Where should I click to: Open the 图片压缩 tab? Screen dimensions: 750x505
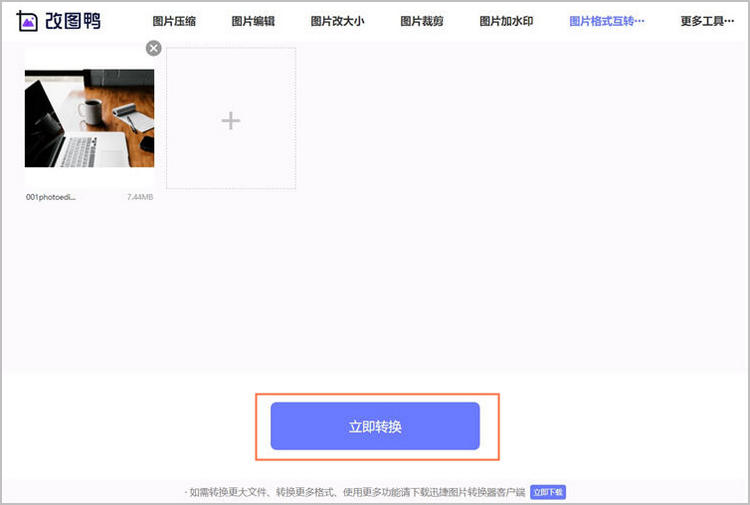pyautogui.click(x=174, y=21)
